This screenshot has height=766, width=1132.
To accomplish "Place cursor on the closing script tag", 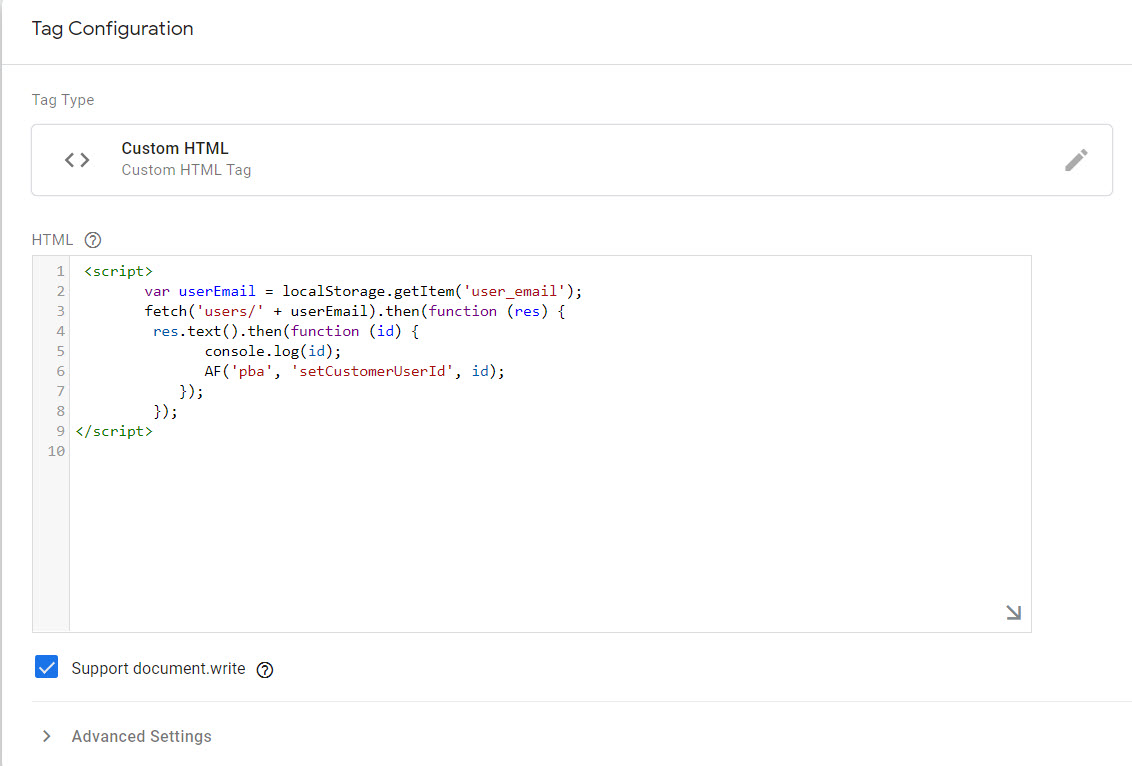I will click(x=114, y=431).
